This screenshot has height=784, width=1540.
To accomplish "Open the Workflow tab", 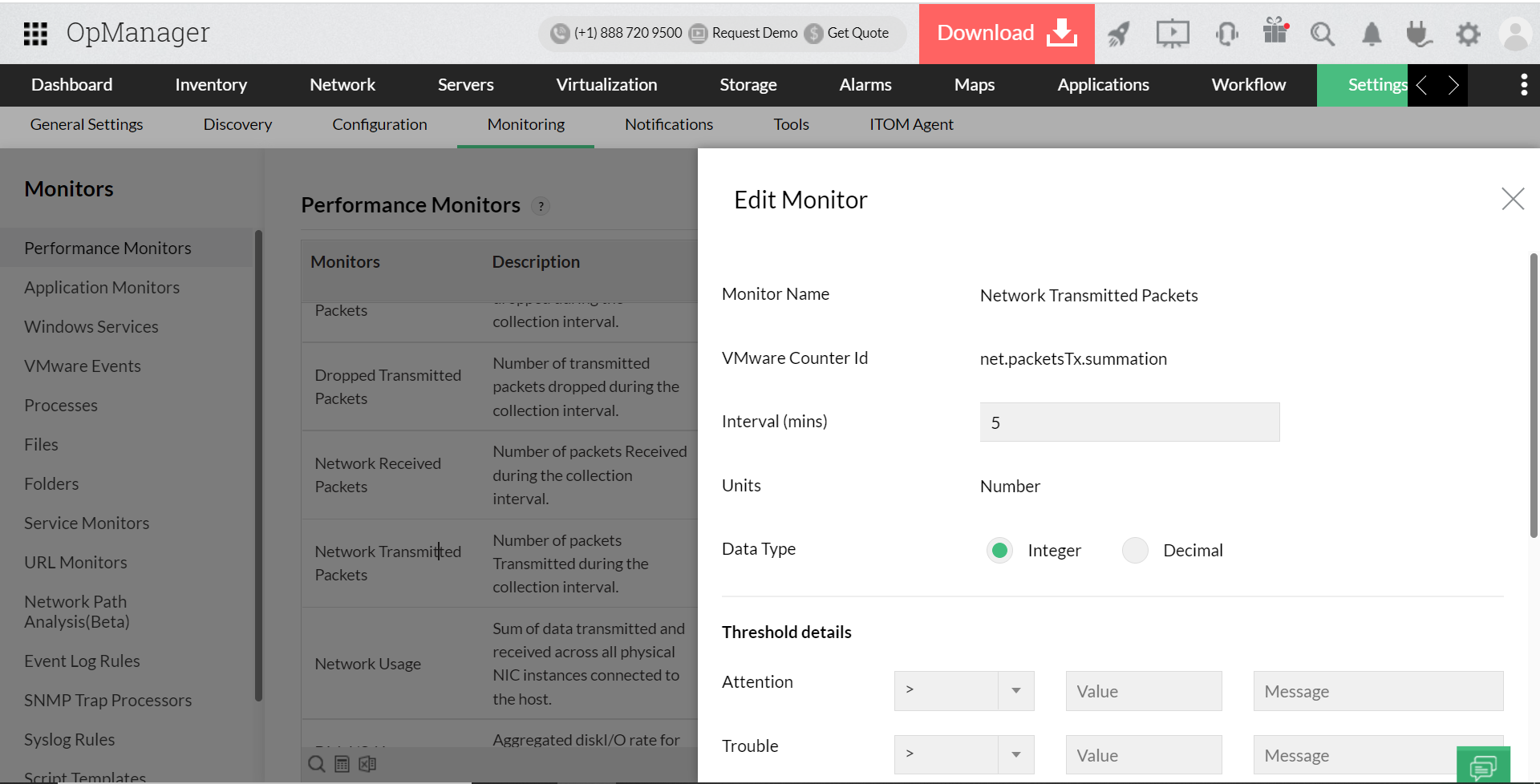I will pos(1249,85).
